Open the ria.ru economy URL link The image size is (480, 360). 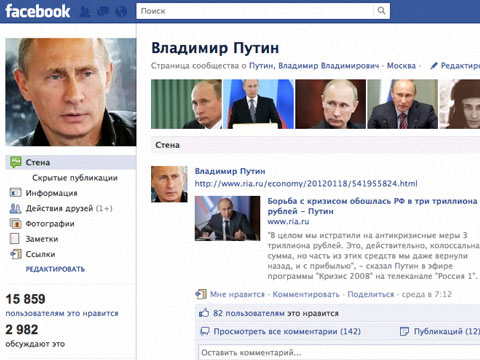tap(306, 184)
